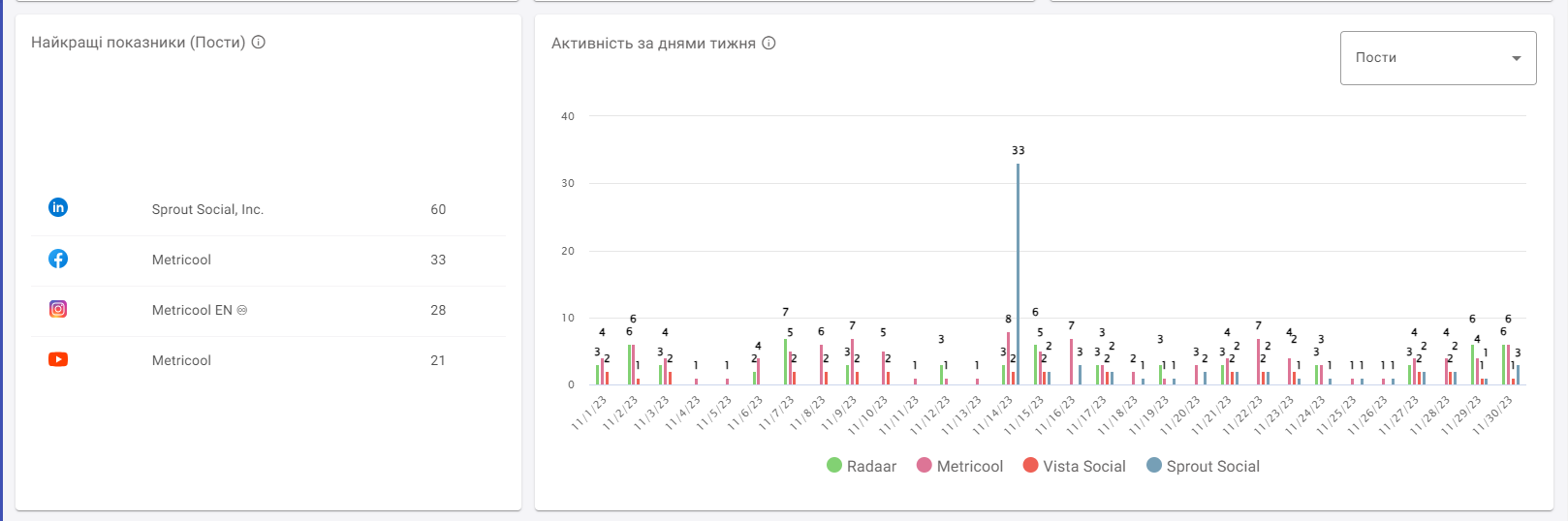Select the Metricool EN profile name
Screen dimensions: 1568x521
tap(200, 310)
